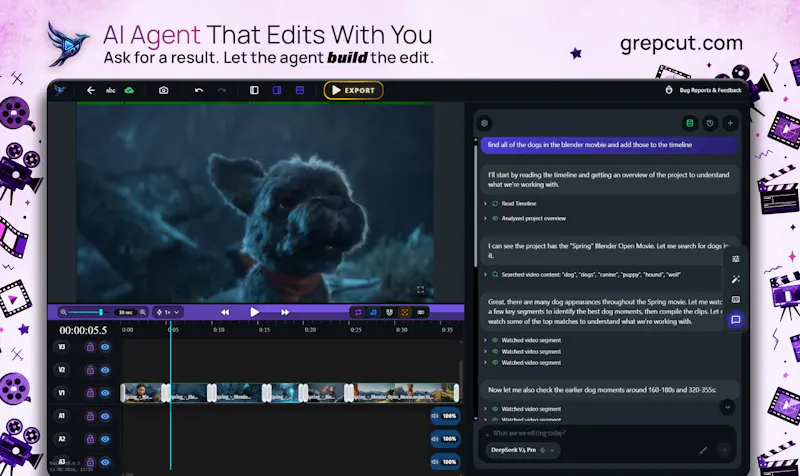Start a new chat with plus icon
This screenshot has width=800, height=476.
coord(730,123)
